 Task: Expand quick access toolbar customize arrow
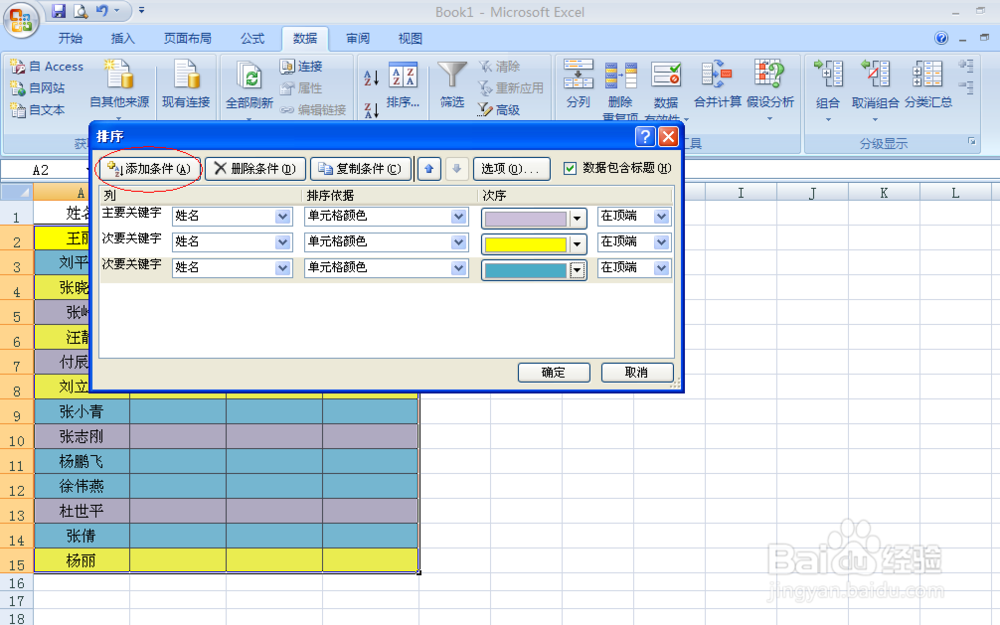point(142,11)
